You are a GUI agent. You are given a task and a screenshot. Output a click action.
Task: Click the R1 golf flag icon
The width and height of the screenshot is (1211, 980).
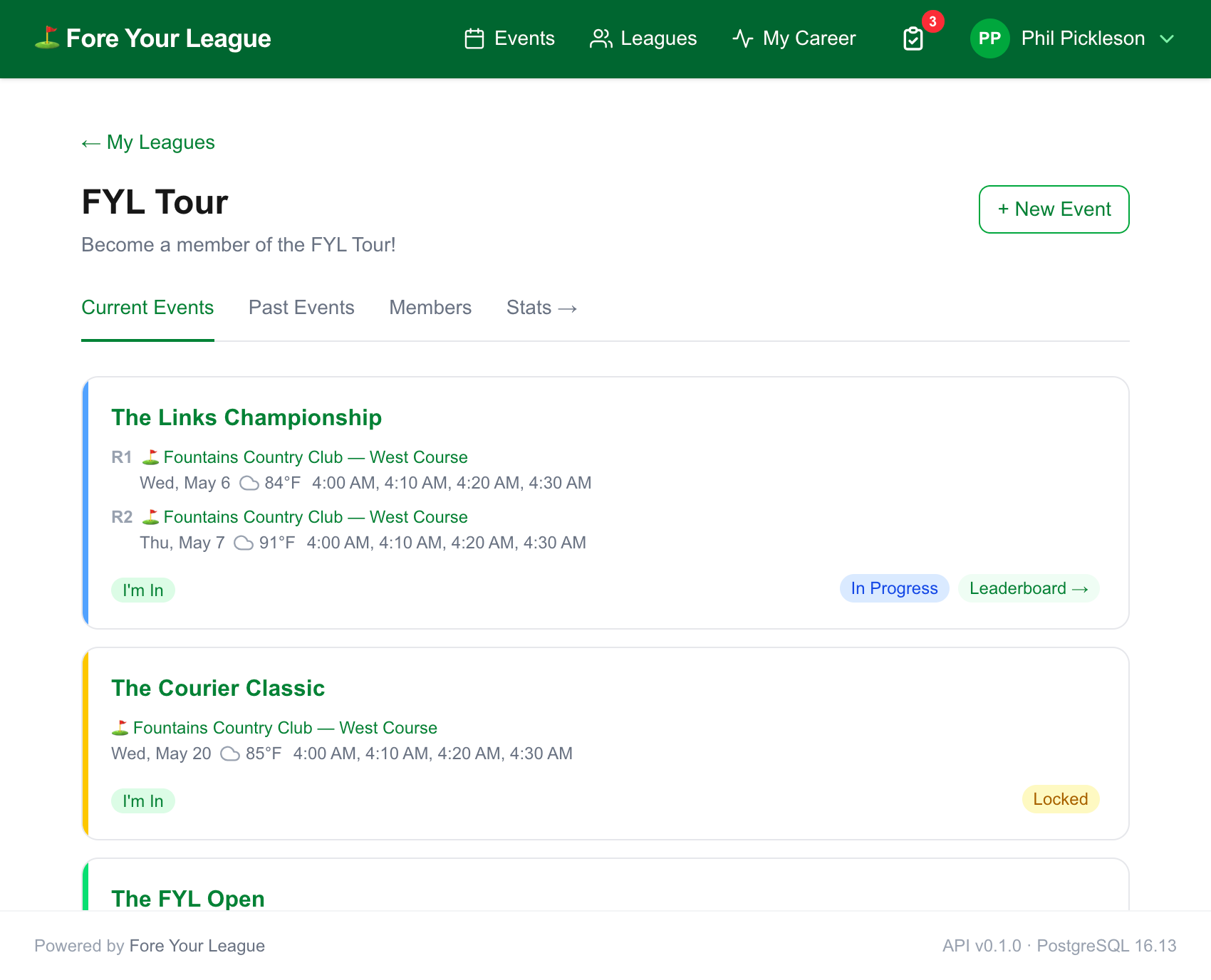tap(150, 457)
